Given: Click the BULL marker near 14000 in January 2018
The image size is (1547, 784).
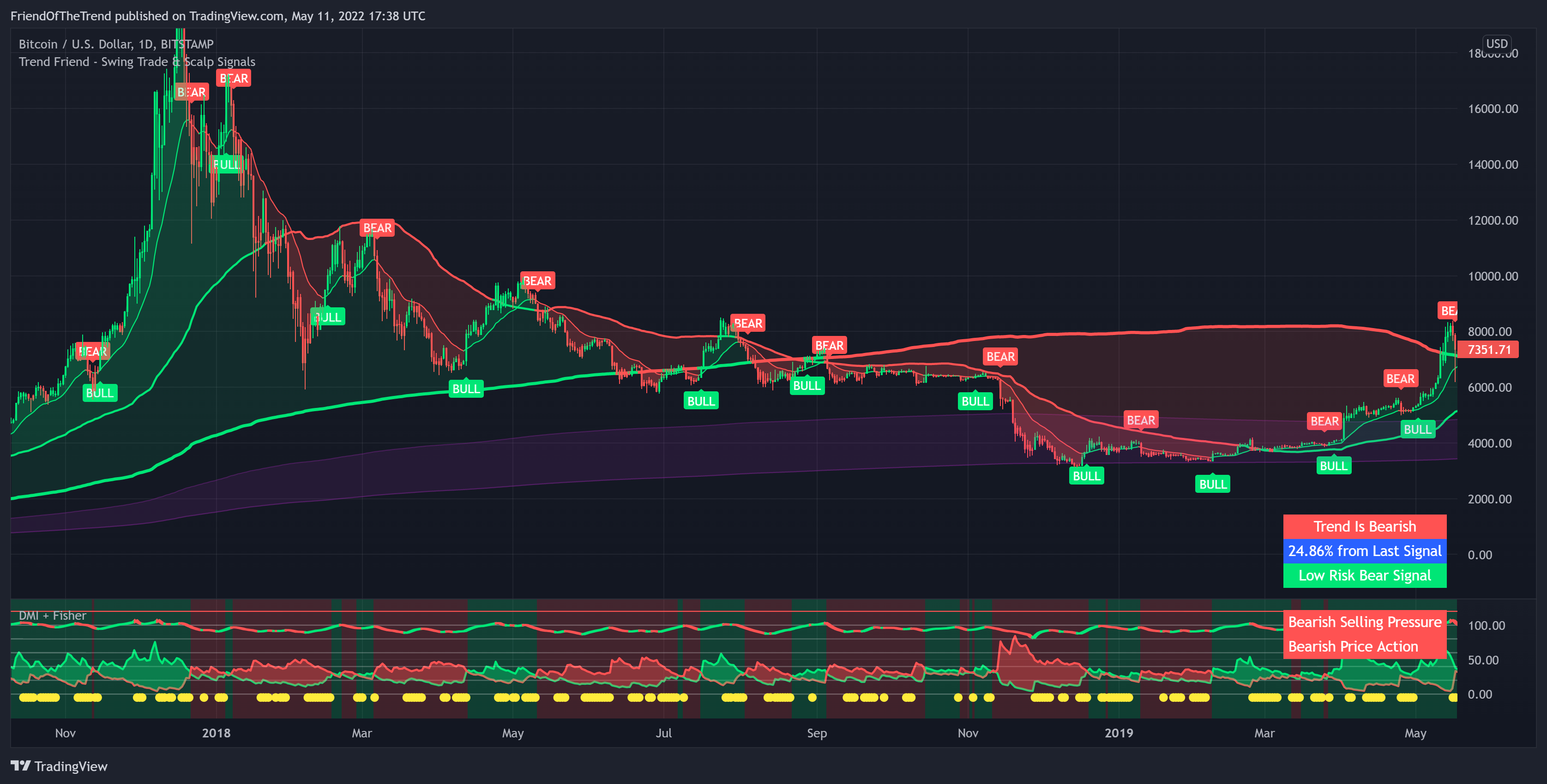Looking at the screenshot, I should (x=226, y=164).
